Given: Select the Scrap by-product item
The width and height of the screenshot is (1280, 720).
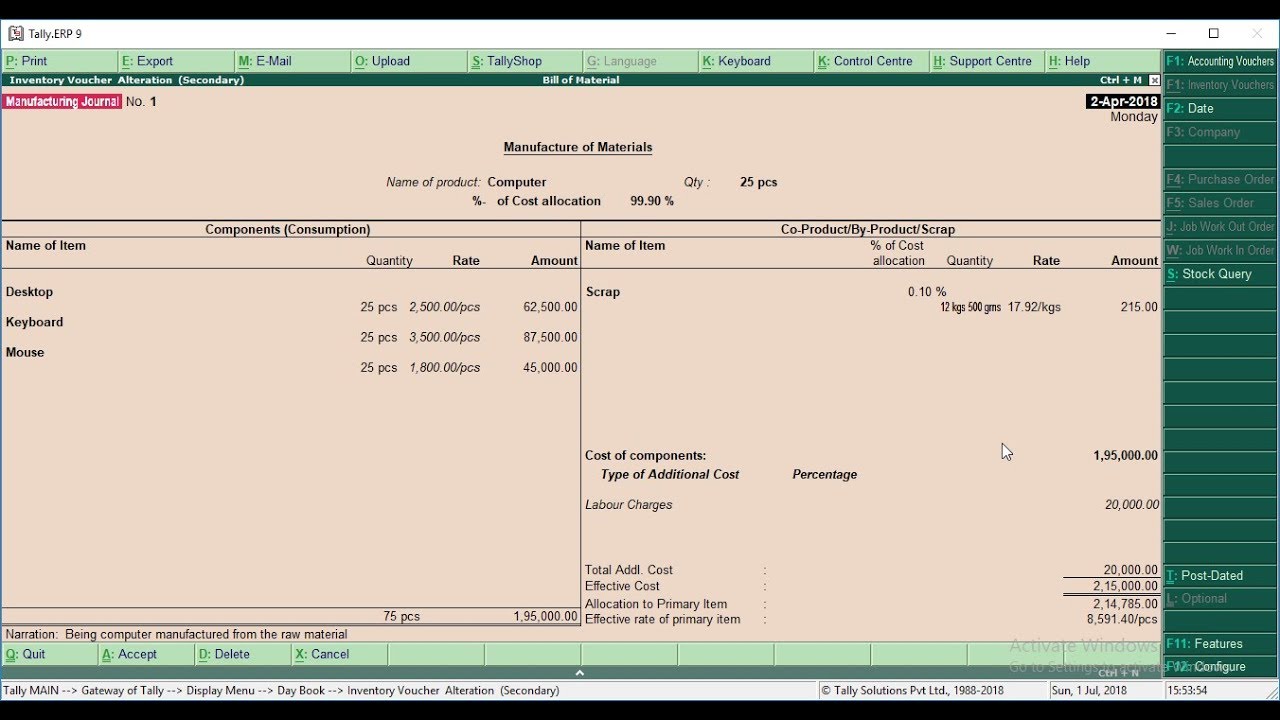Looking at the screenshot, I should click(603, 292).
